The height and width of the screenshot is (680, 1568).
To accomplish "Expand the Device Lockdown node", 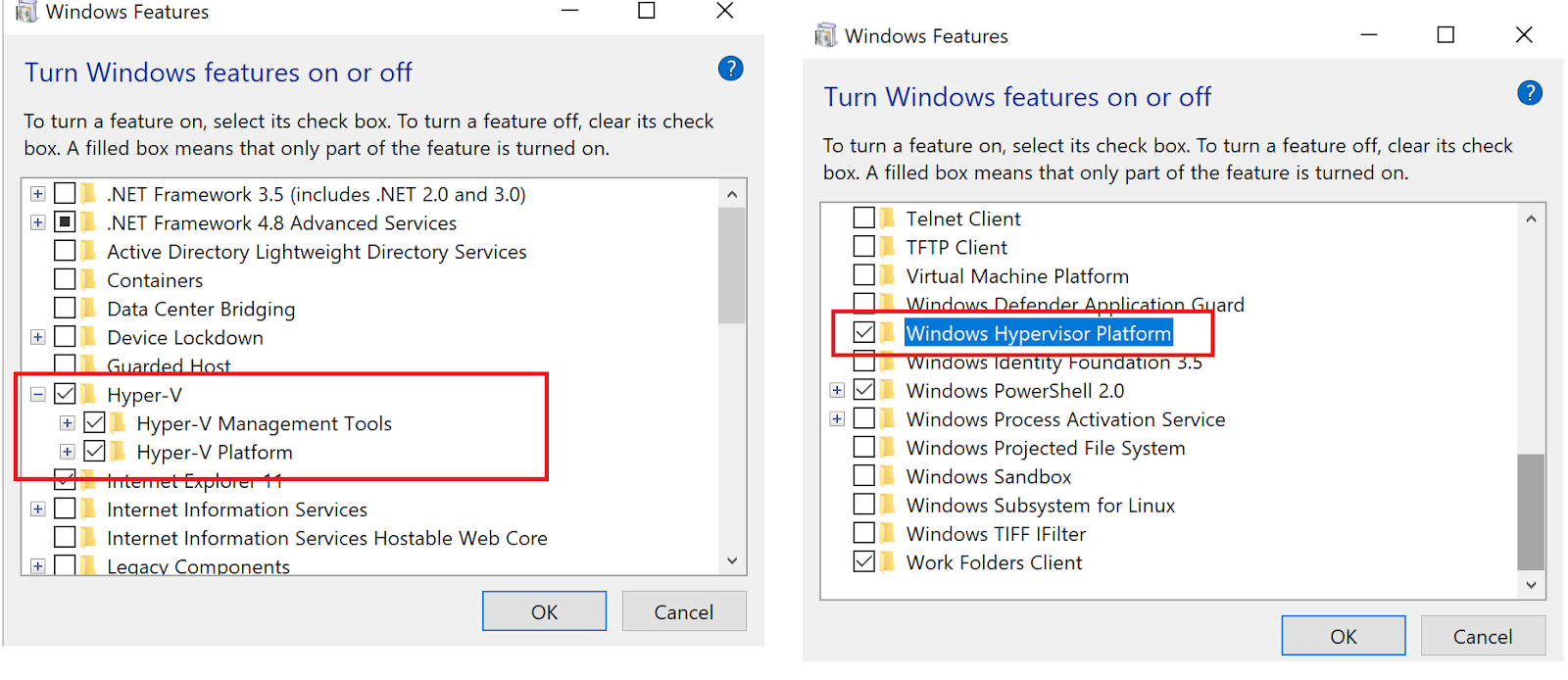I will pyautogui.click(x=37, y=337).
